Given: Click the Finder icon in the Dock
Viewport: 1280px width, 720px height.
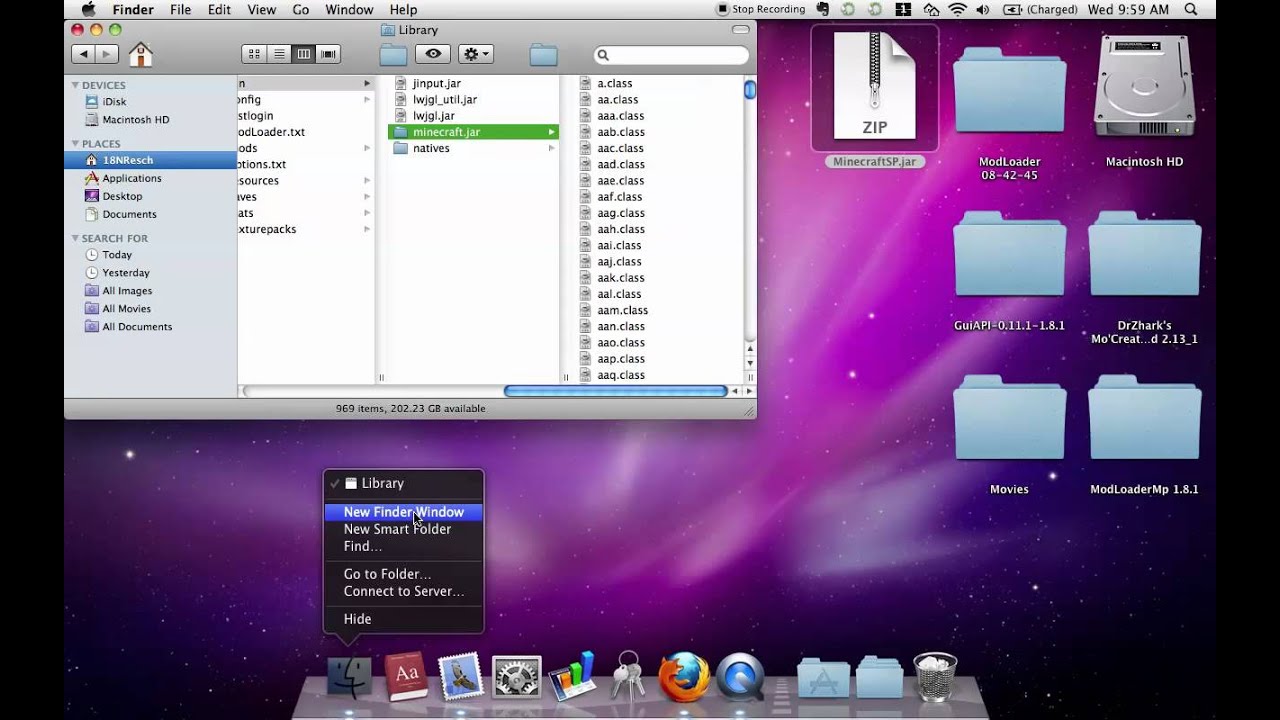Looking at the screenshot, I should (x=349, y=677).
